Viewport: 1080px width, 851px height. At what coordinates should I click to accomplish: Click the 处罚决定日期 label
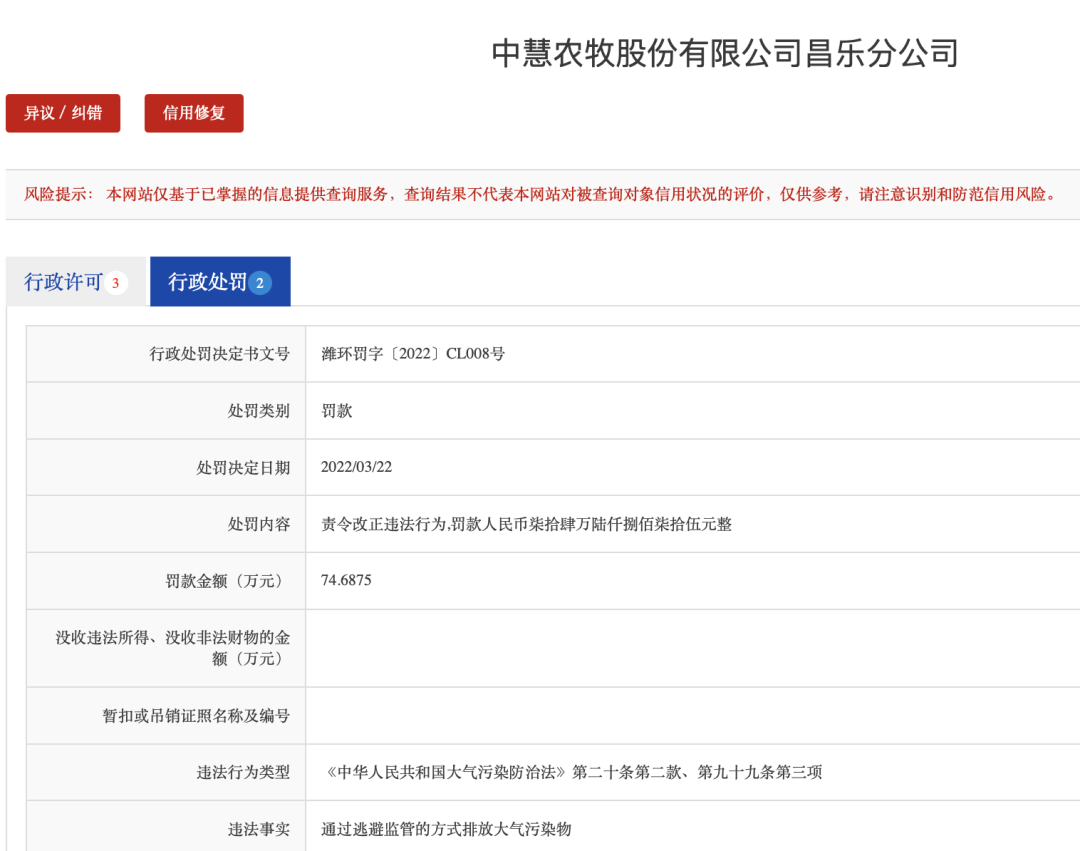[243, 468]
